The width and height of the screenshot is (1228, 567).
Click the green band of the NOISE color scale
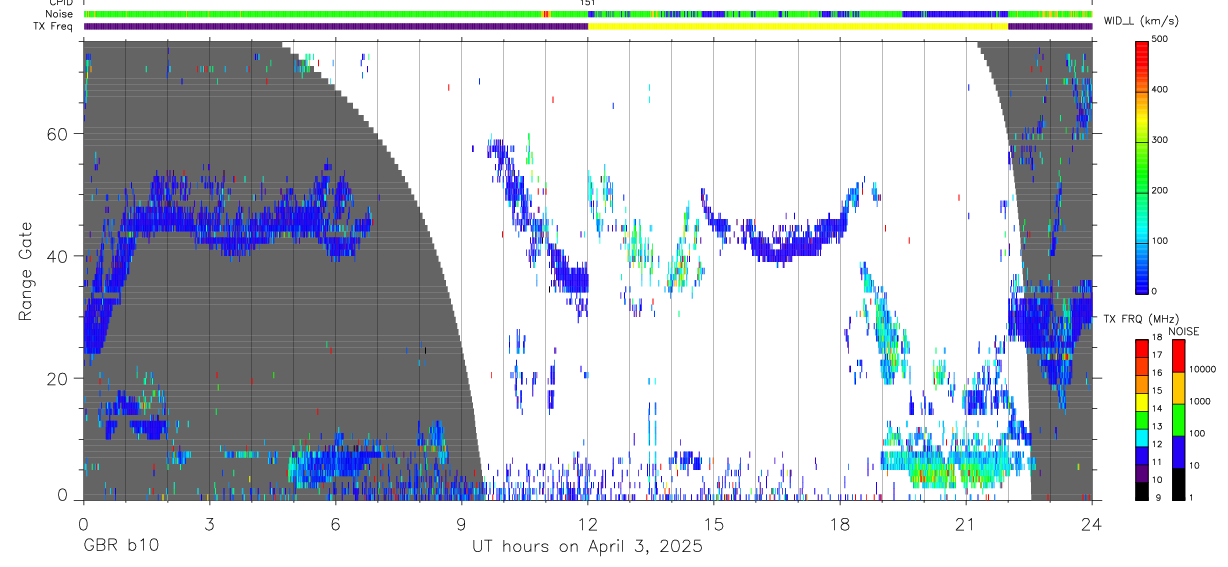1178,420
